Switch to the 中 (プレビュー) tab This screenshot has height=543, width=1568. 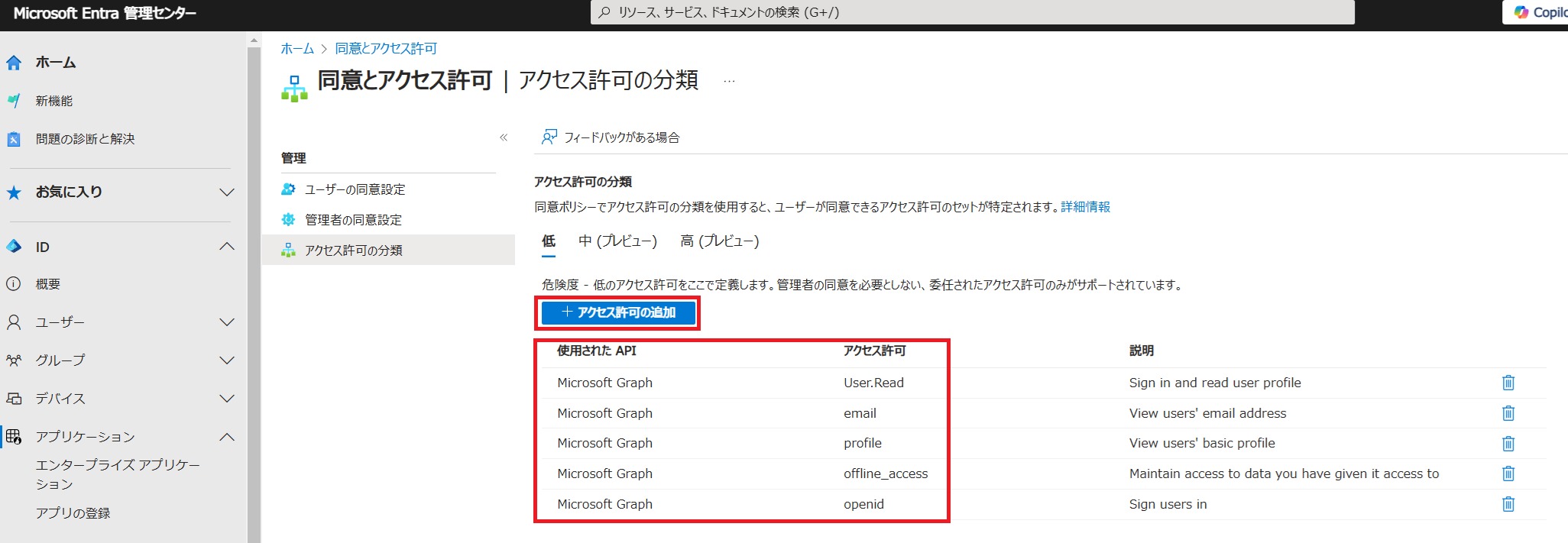click(617, 241)
